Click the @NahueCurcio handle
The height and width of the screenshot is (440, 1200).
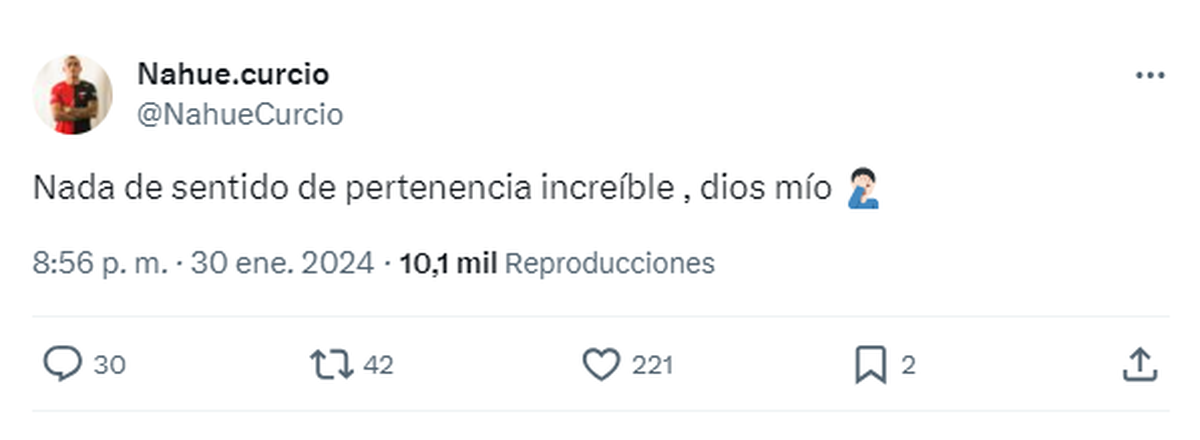[239, 115]
